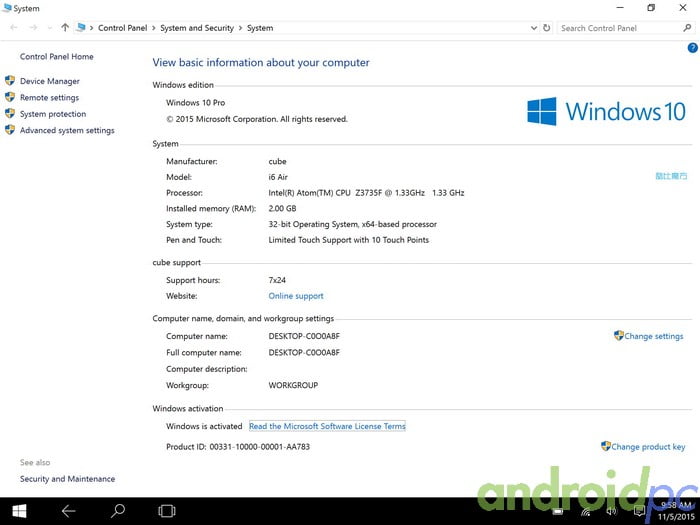Click the forward navigation arrow
The height and width of the screenshot is (525, 700).
33,28
